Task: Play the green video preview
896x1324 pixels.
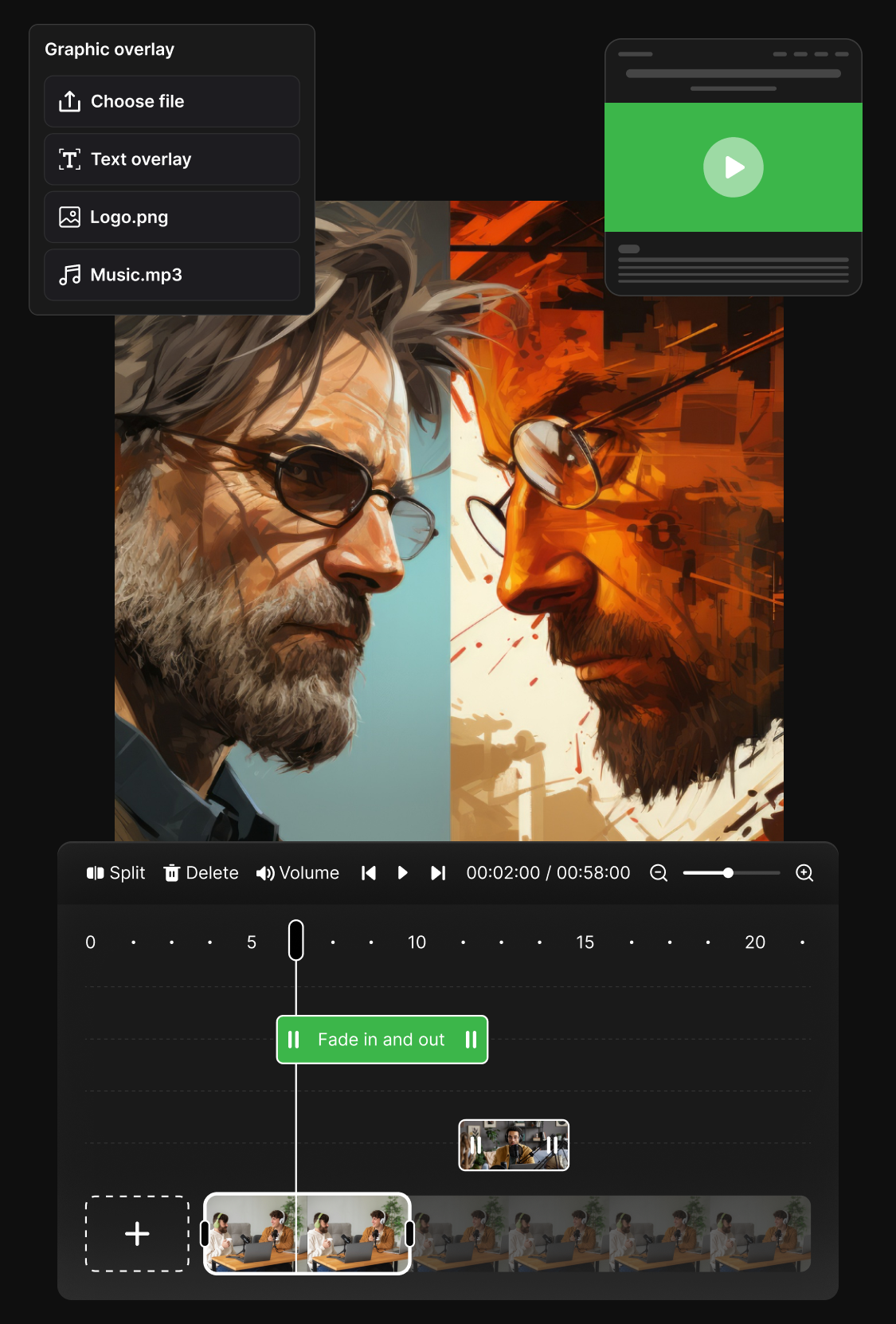Action: [733, 167]
